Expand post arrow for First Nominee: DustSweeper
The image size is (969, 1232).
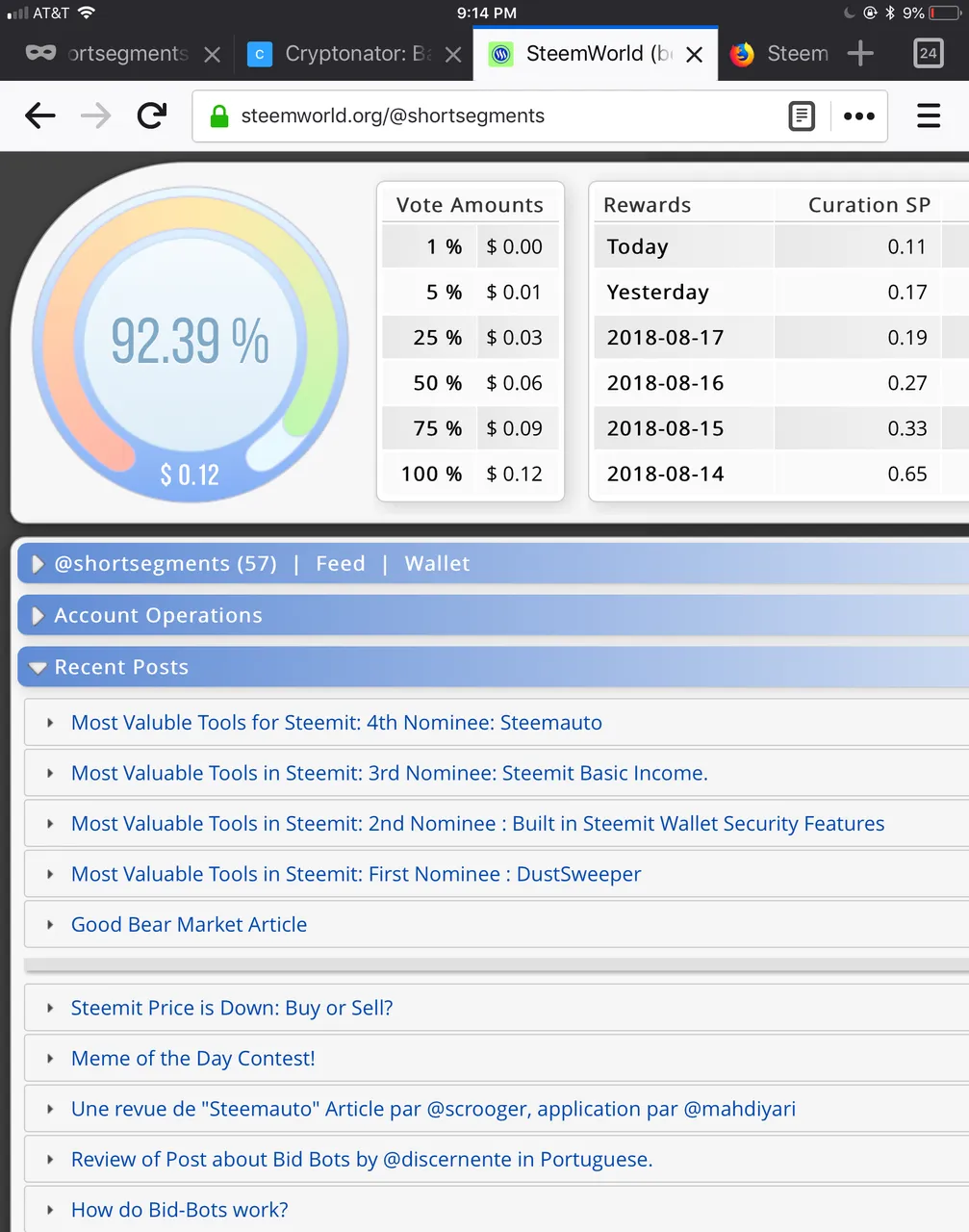click(50, 875)
